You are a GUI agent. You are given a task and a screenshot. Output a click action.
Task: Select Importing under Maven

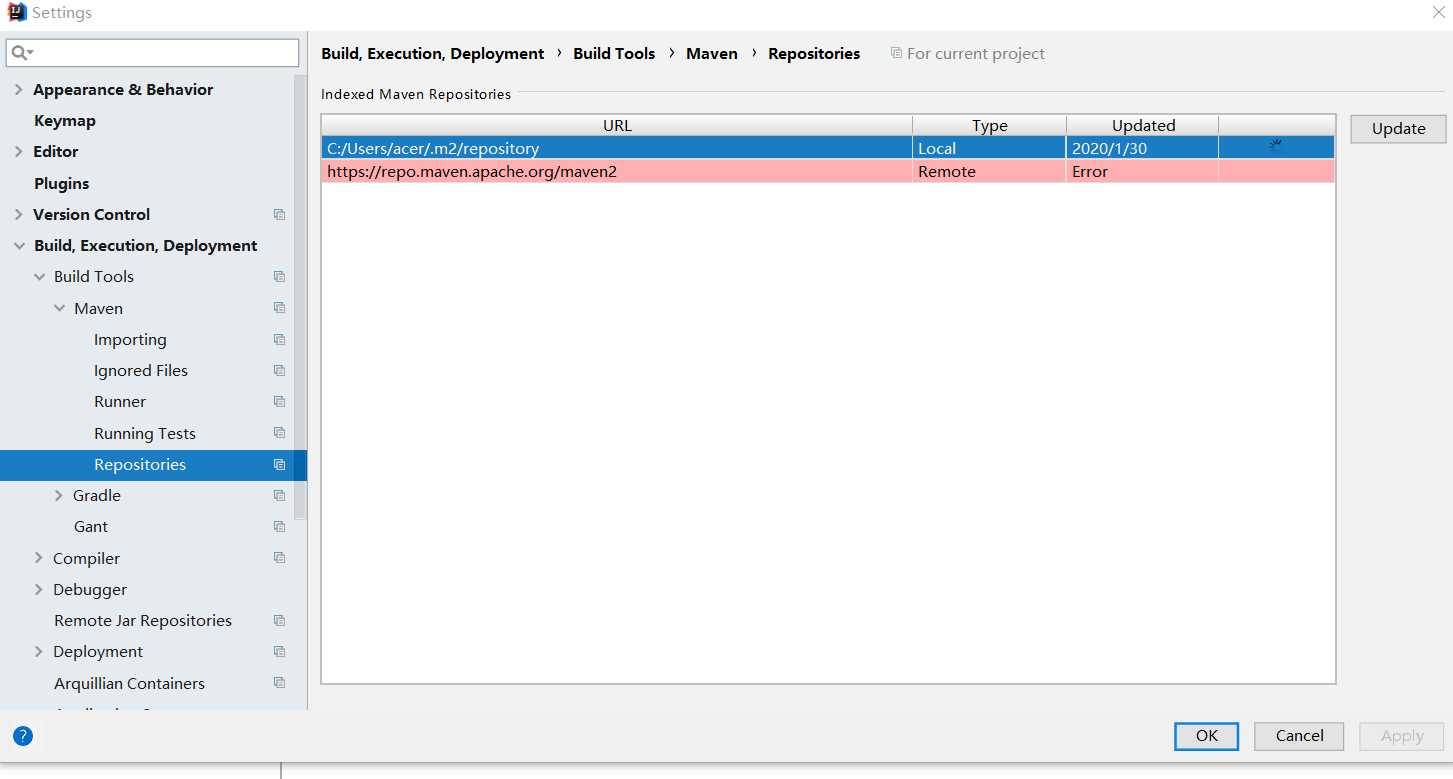[x=130, y=340]
